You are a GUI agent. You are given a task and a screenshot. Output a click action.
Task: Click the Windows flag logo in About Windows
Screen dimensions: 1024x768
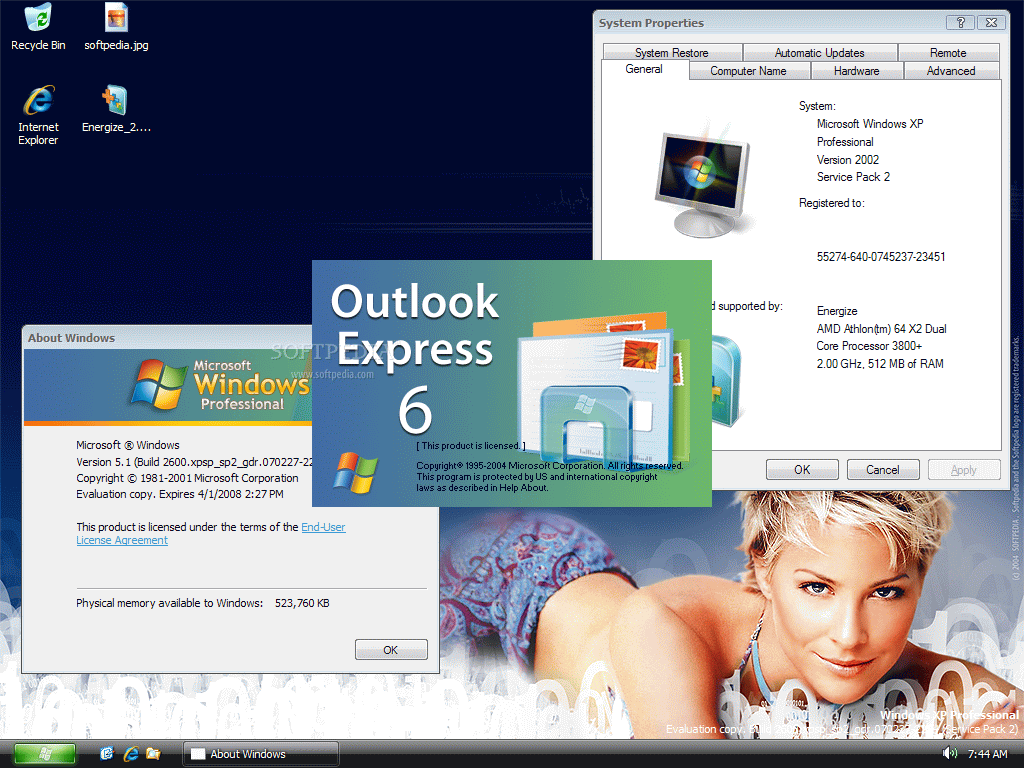tap(159, 383)
